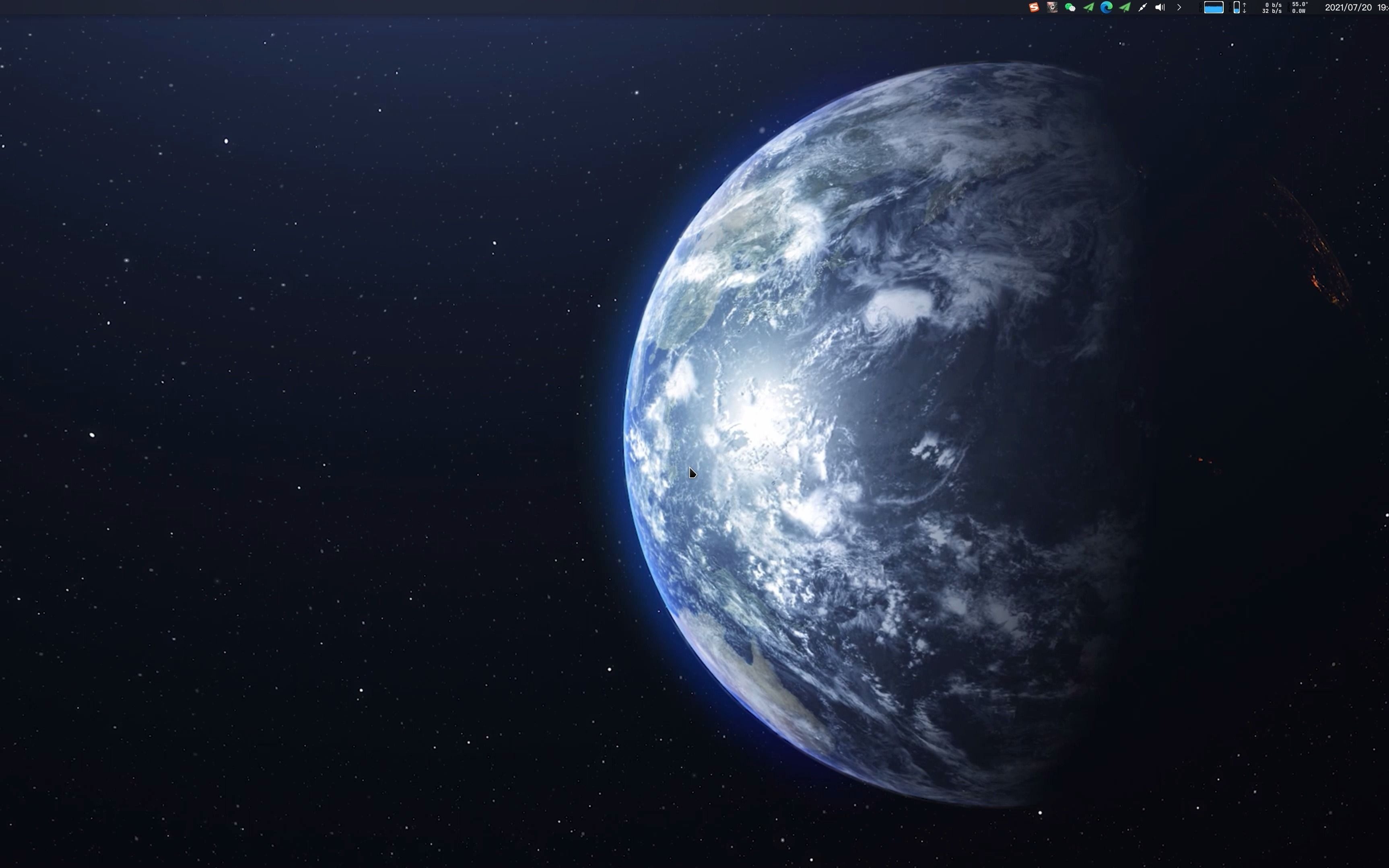Open the Microsoft Edge menu bar icon
The width and height of the screenshot is (1389, 868).
coord(1107,8)
